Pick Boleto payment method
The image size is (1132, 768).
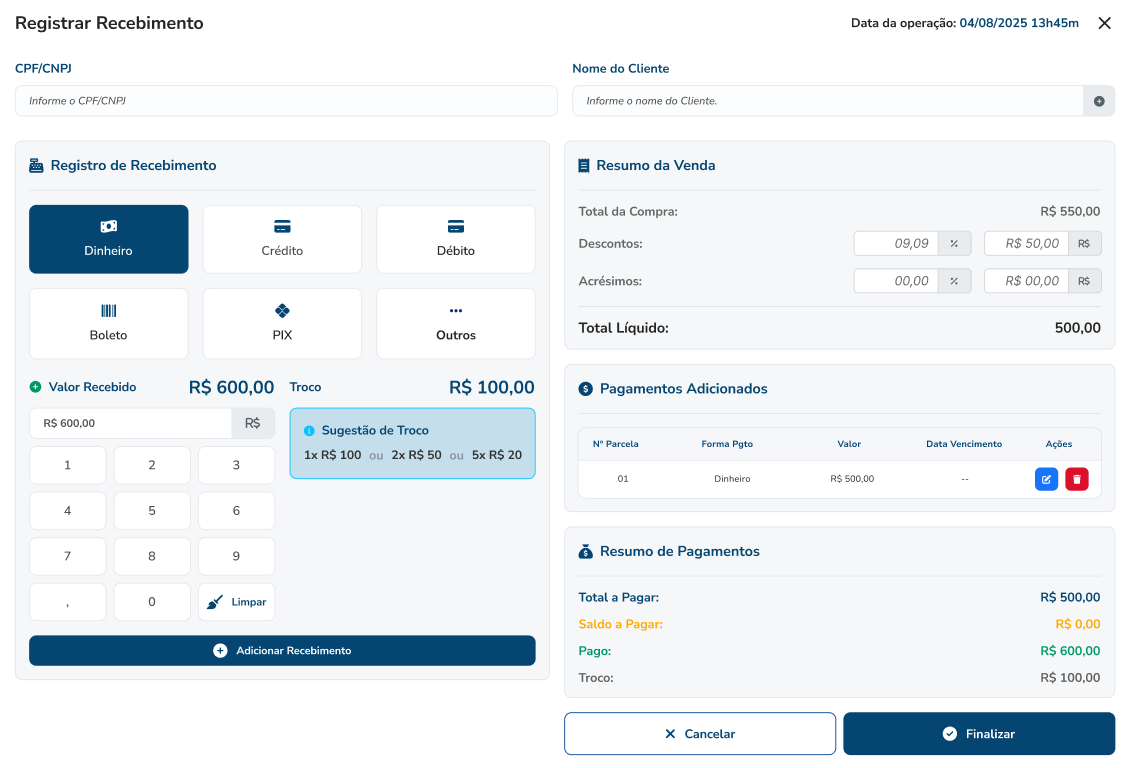[108, 323]
